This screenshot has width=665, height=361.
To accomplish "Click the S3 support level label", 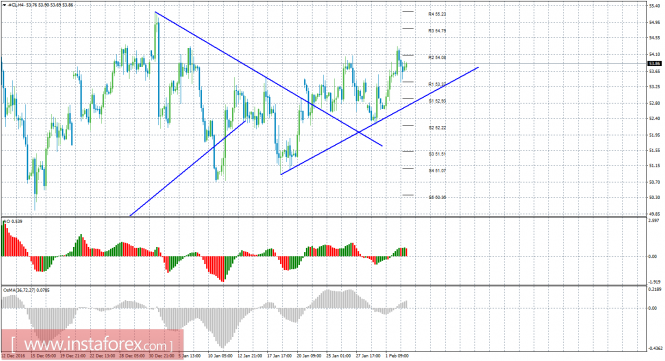I will [x=437, y=154].
